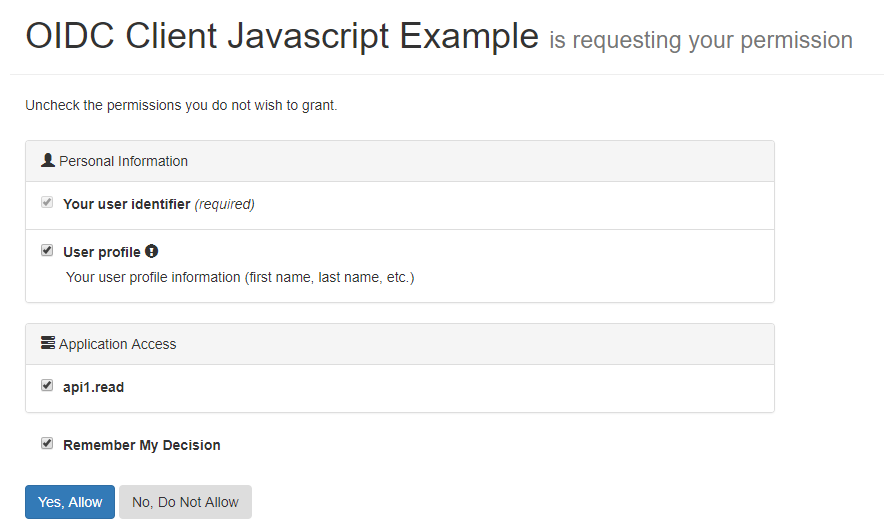Screen dimensions: 884x529
Task: Click the bold User profile label text
Action: 101,252
